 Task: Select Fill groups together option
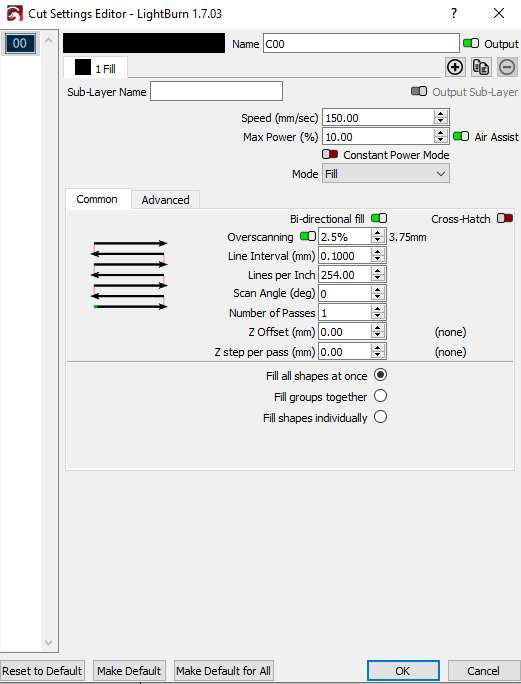(380, 396)
